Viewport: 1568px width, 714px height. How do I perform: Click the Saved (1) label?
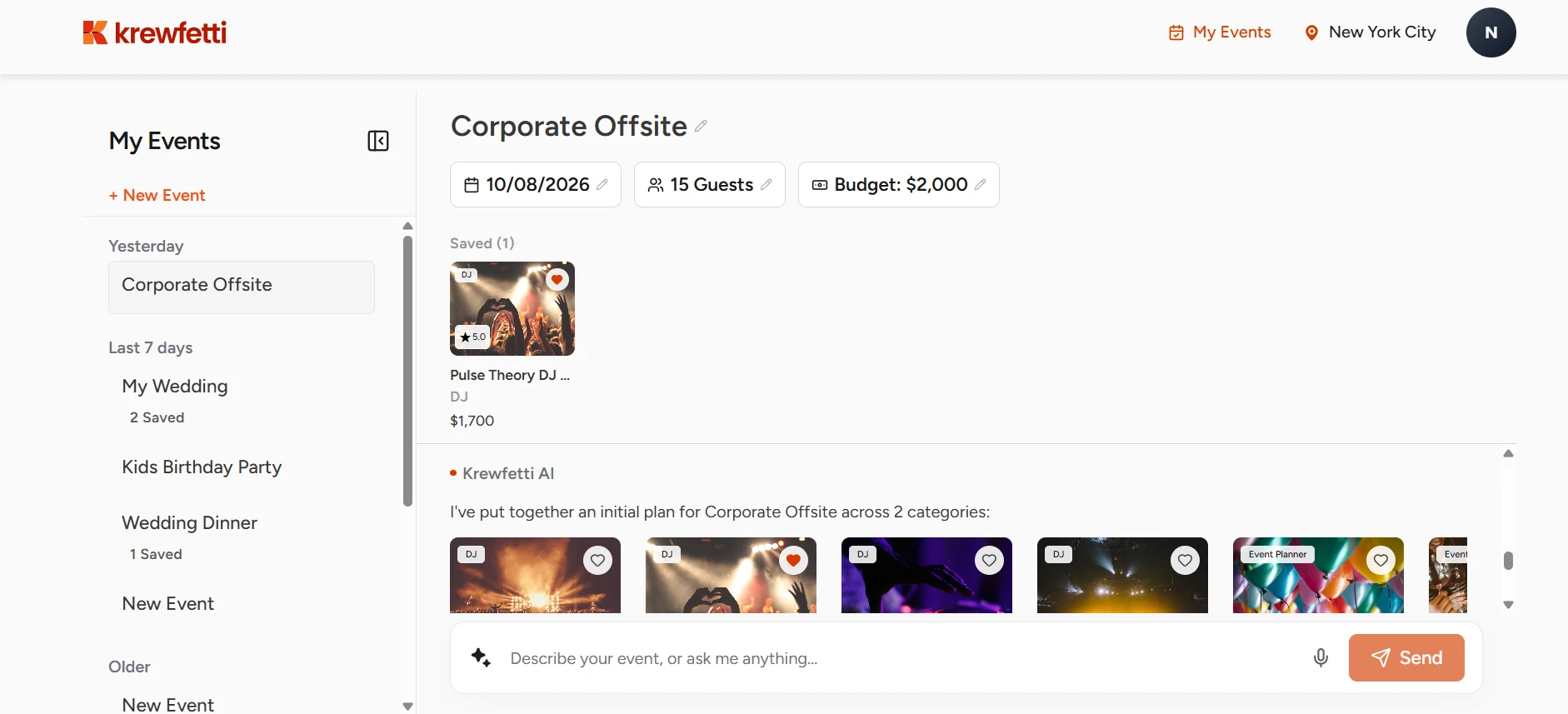(x=482, y=243)
